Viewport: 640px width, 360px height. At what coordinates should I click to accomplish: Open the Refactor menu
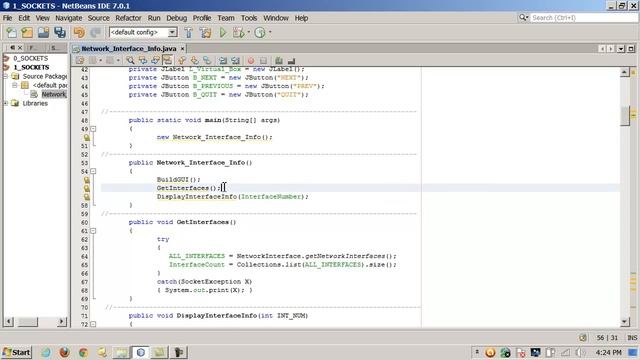click(128, 18)
